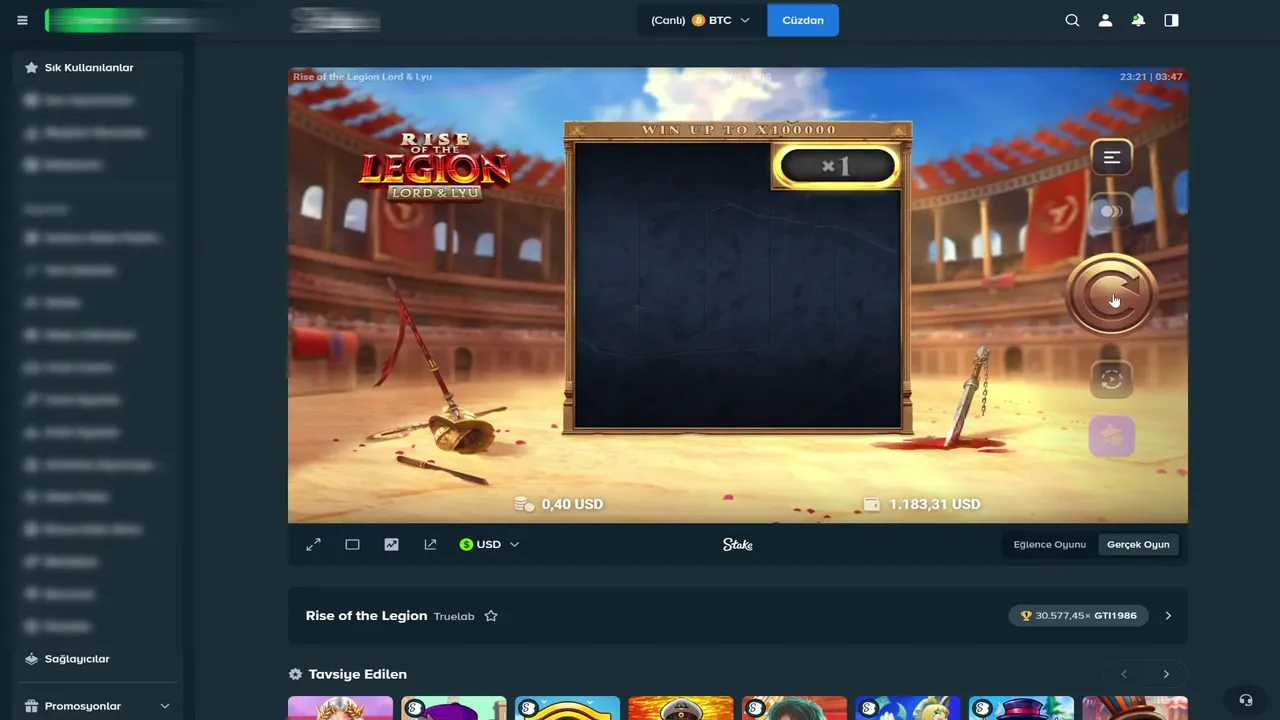This screenshot has height=720, width=1280.
Task: Click the Cüzdan wallet button
Action: coord(803,20)
